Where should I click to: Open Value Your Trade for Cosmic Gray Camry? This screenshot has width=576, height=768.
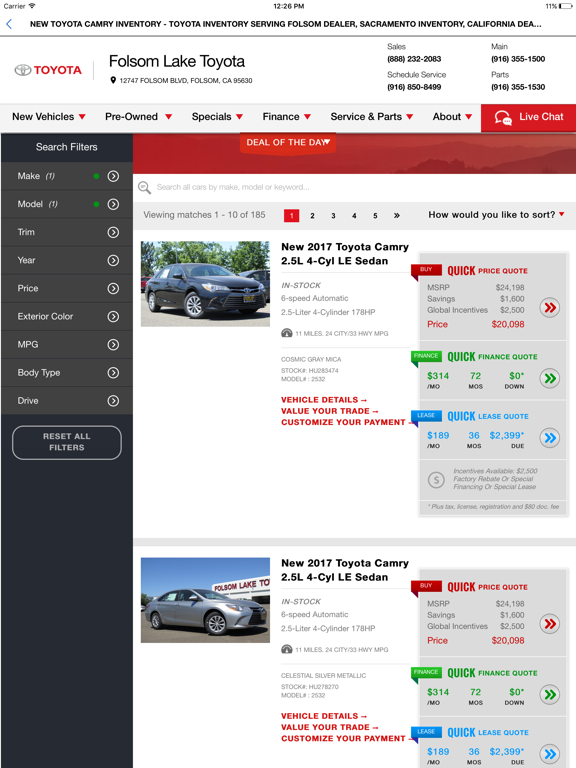coord(330,411)
